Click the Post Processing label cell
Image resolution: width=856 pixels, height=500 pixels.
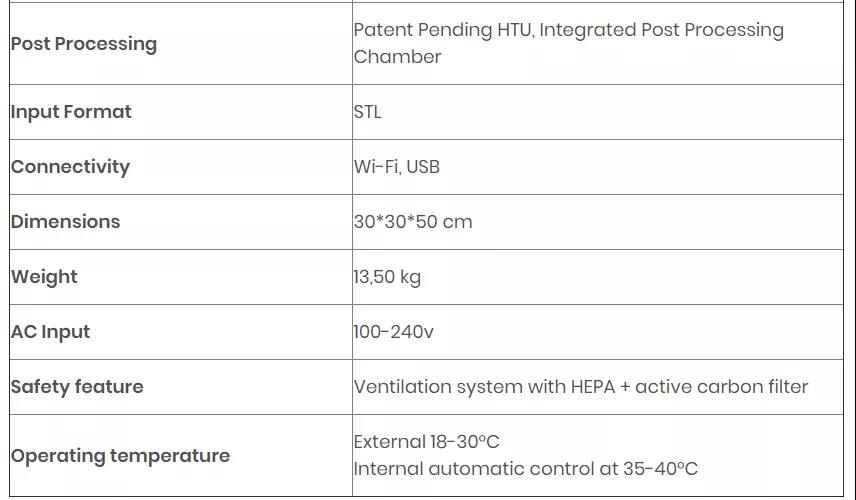pos(84,44)
